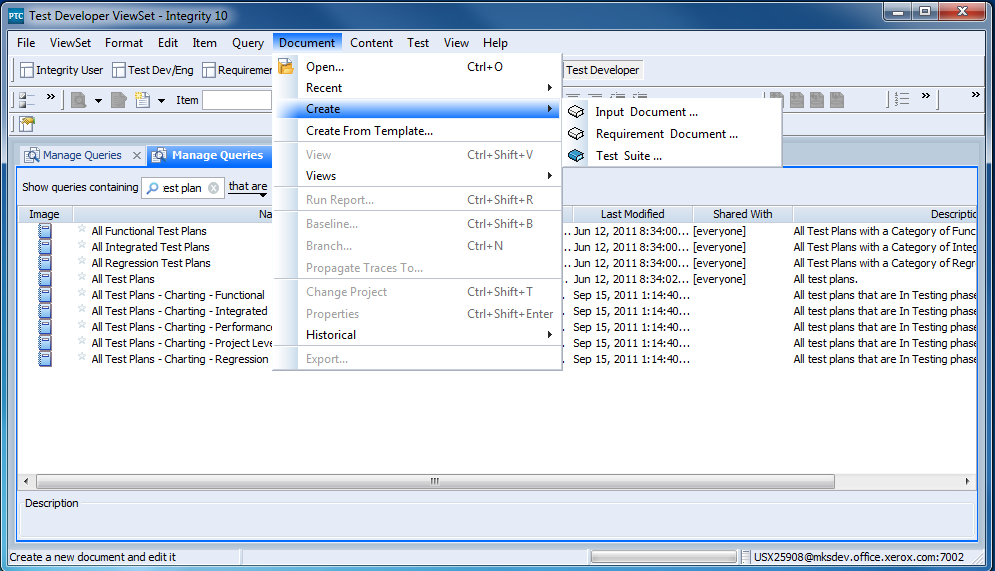The width and height of the screenshot is (995, 571).
Task: Click the magnifier icon in the query filter
Action: click(x=152, y=188)
